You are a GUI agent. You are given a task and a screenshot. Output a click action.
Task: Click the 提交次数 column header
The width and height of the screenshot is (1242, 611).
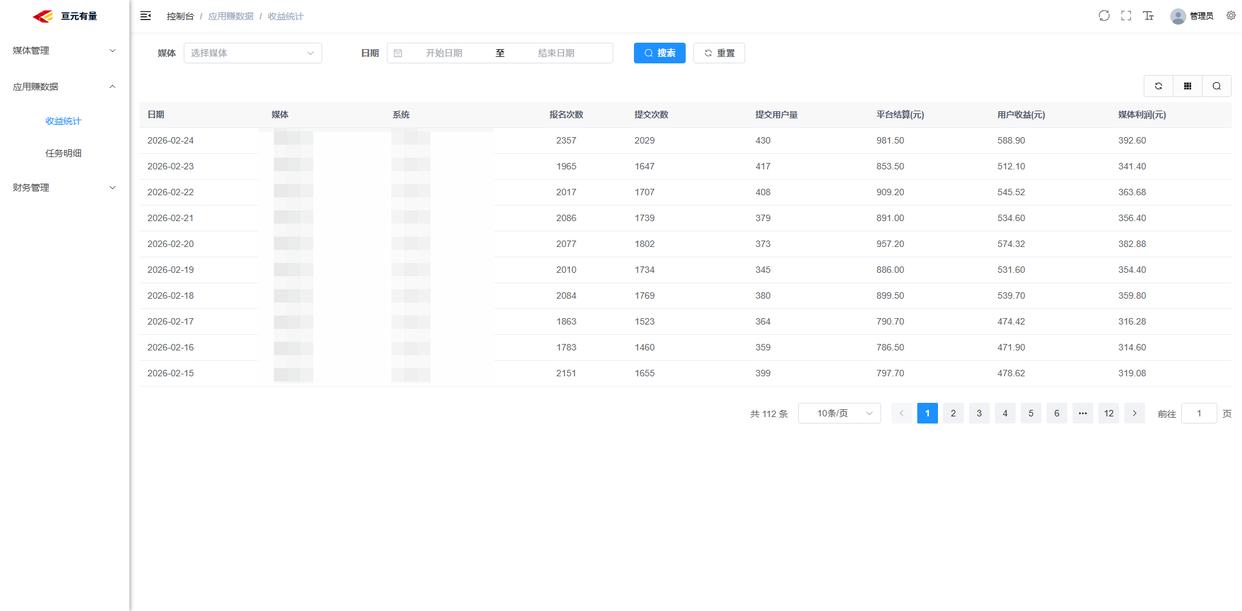coord(651,115)
